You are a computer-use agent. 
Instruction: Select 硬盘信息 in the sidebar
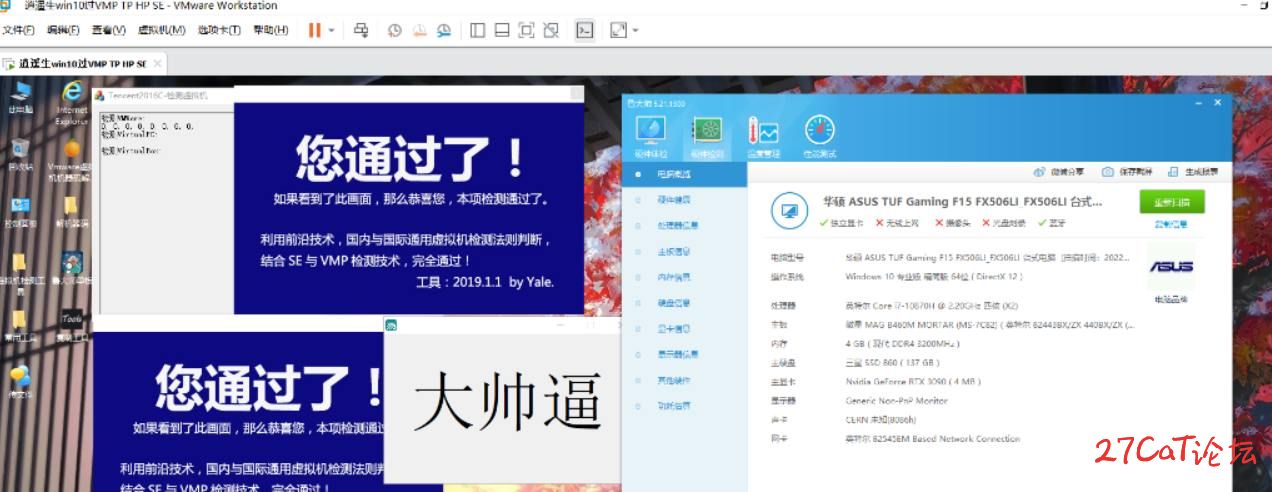(684, 303)
